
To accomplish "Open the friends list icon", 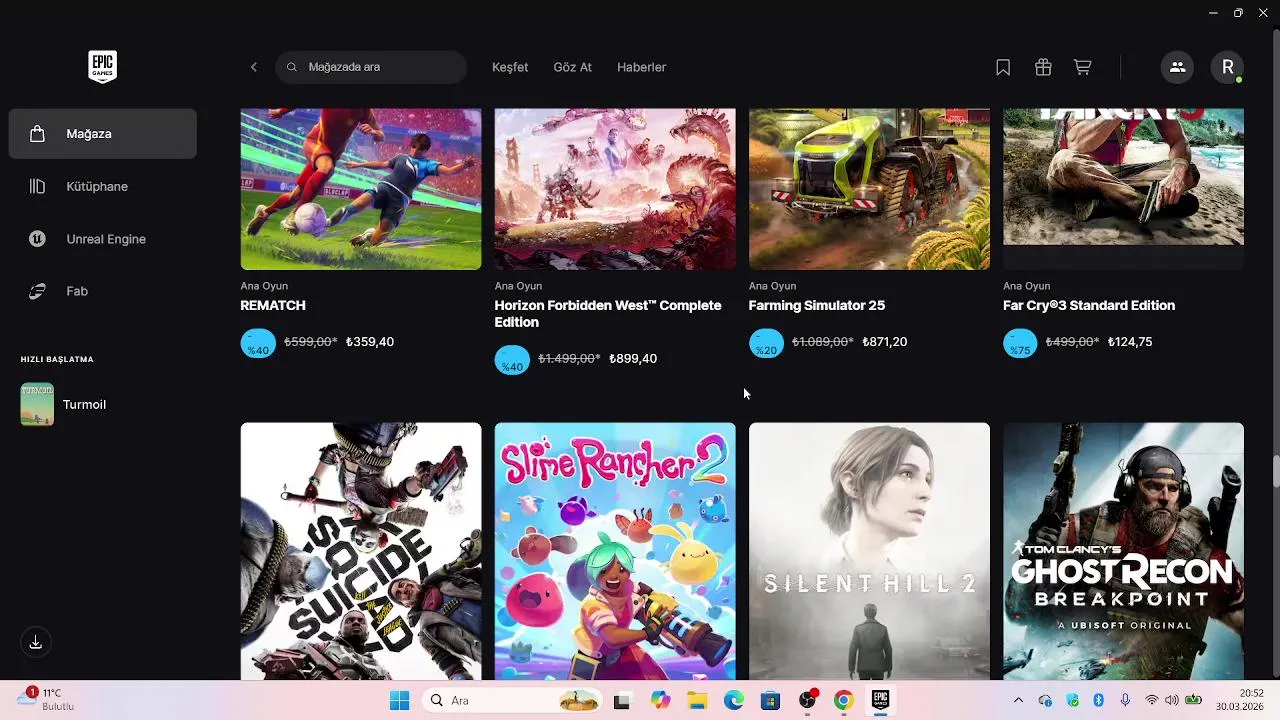I will coord(1177,67).
